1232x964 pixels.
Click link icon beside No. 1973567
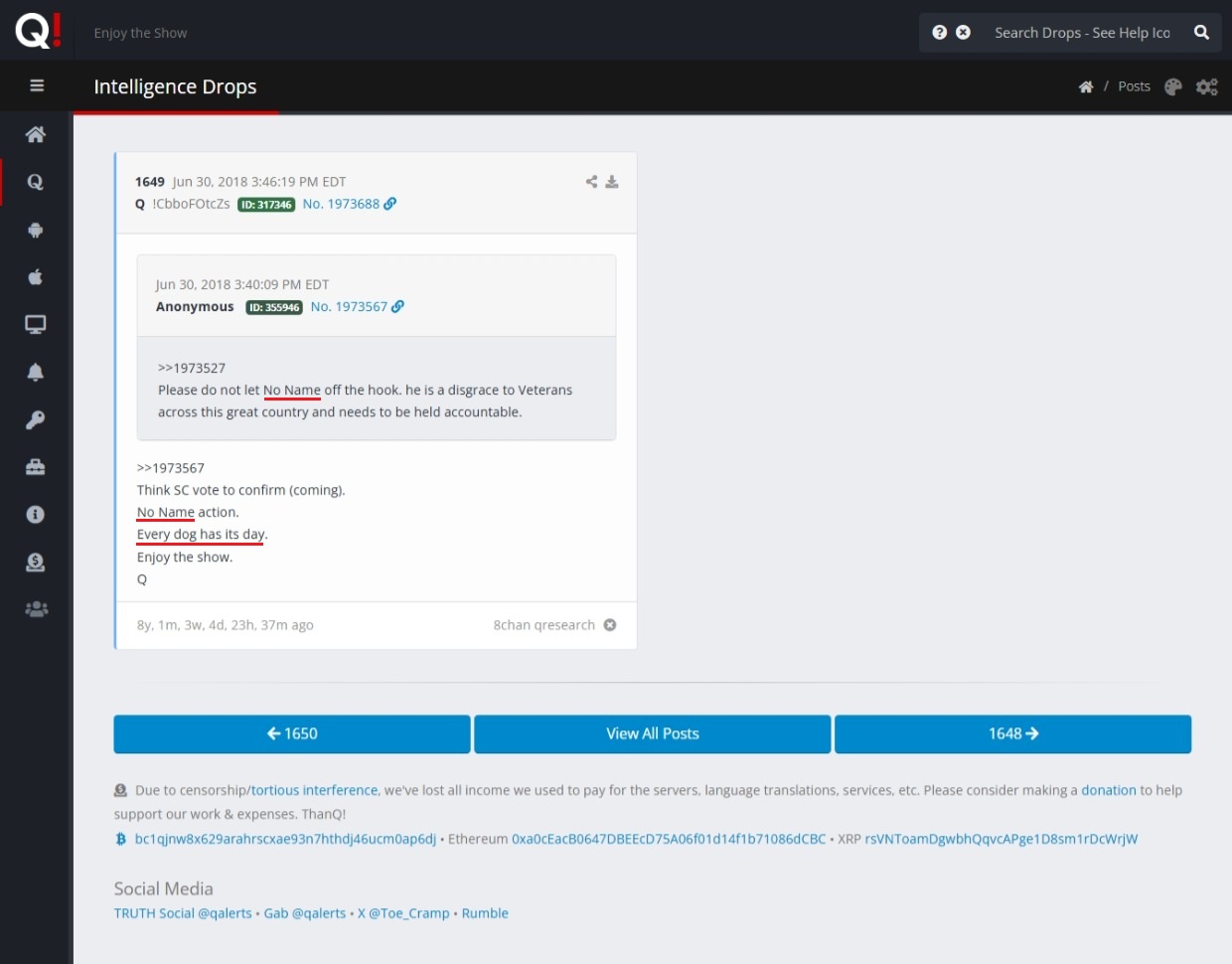click(397, 307)
